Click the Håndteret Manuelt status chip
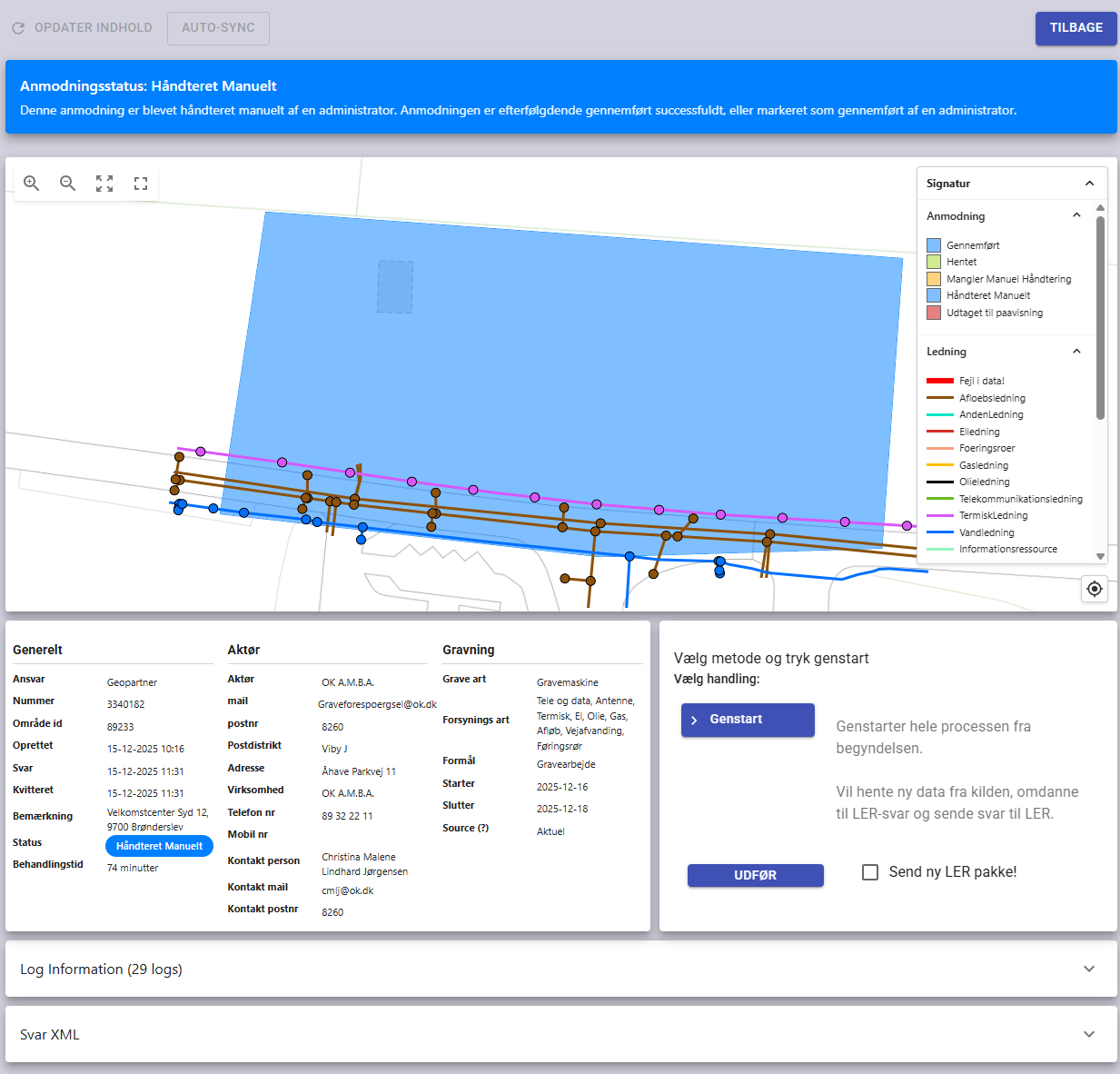This screenshot has width=1120, height=1074. coord(160,846)
